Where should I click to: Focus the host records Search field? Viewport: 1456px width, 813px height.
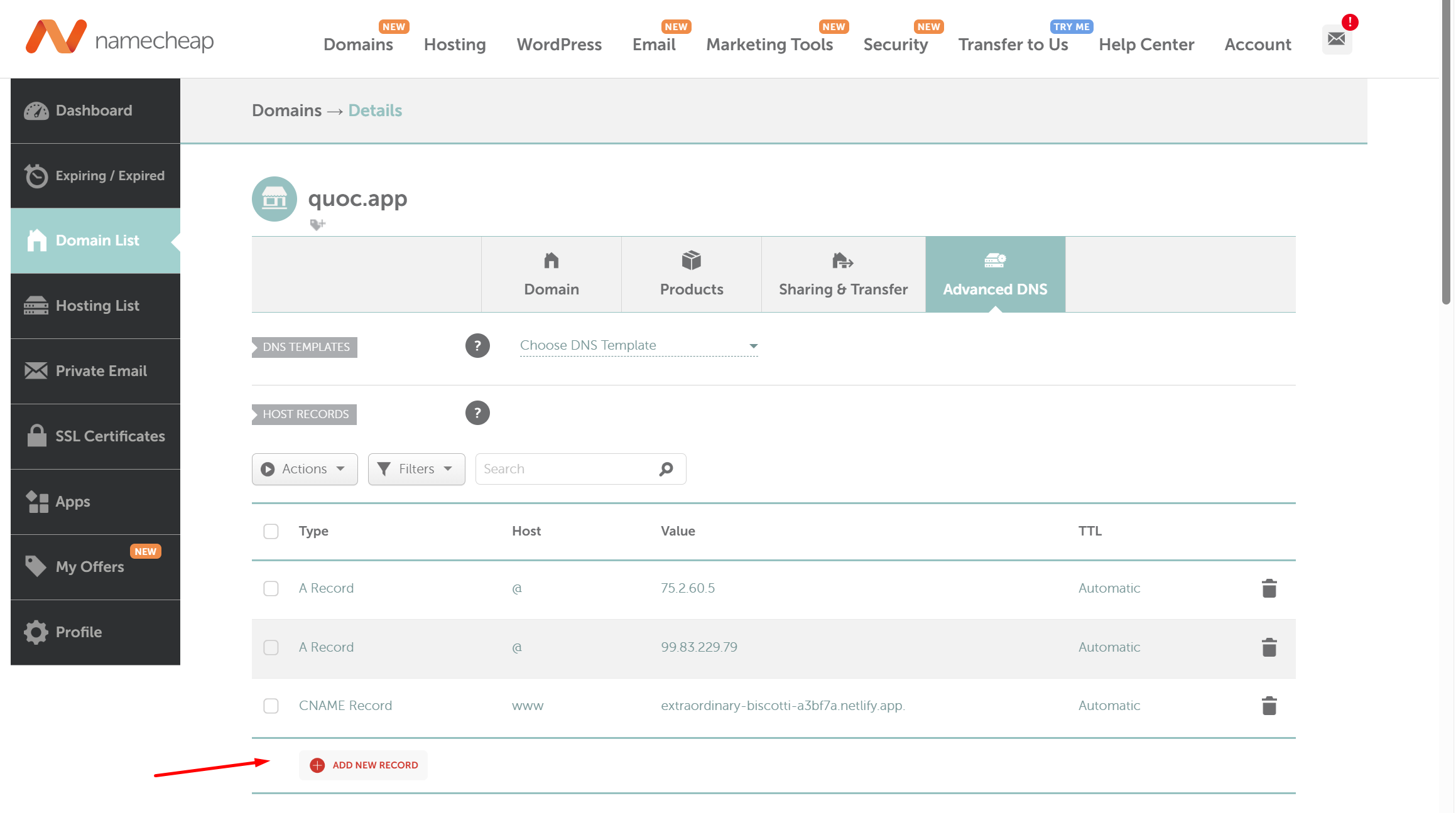click(565, 469)
